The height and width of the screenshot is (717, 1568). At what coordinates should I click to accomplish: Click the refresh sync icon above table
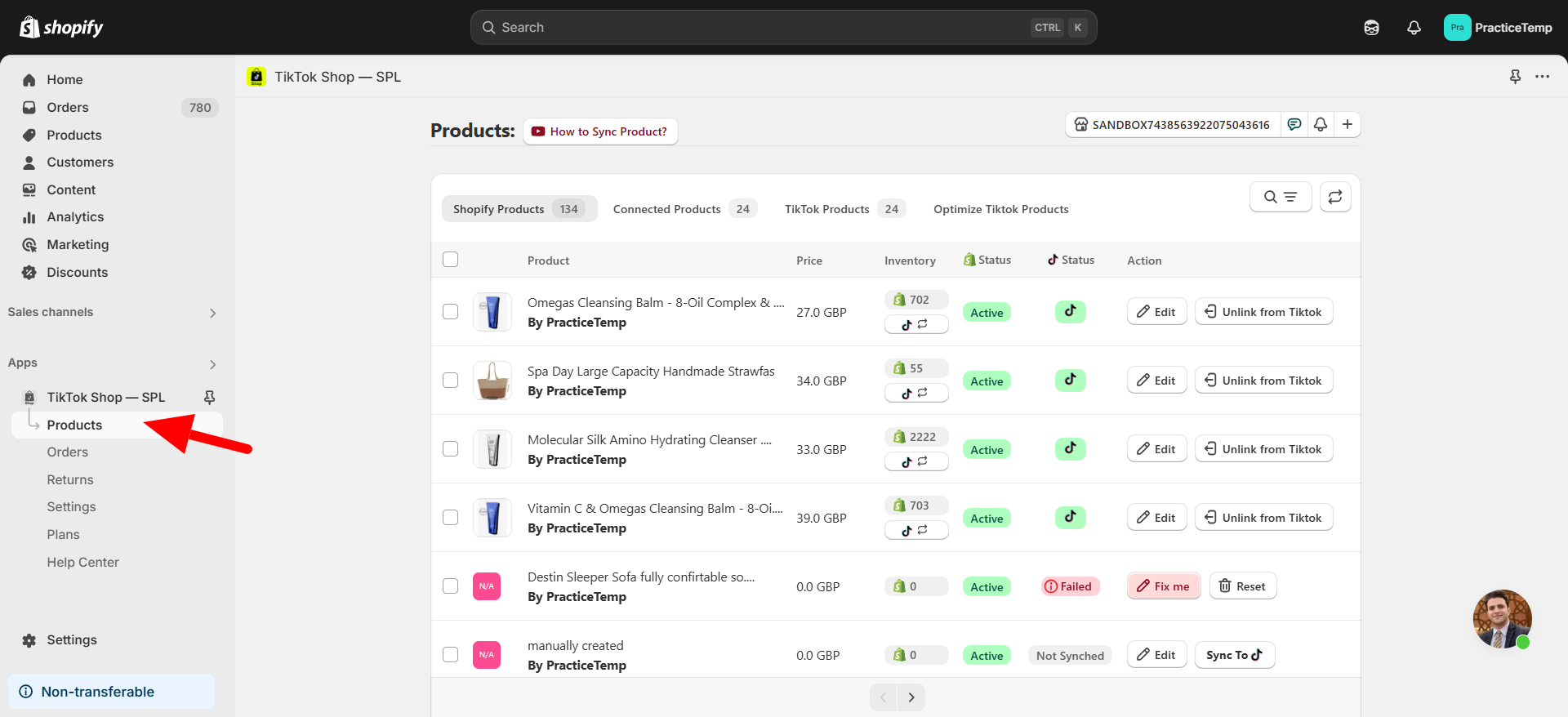pyautogui.click(x=1335, y=197)
